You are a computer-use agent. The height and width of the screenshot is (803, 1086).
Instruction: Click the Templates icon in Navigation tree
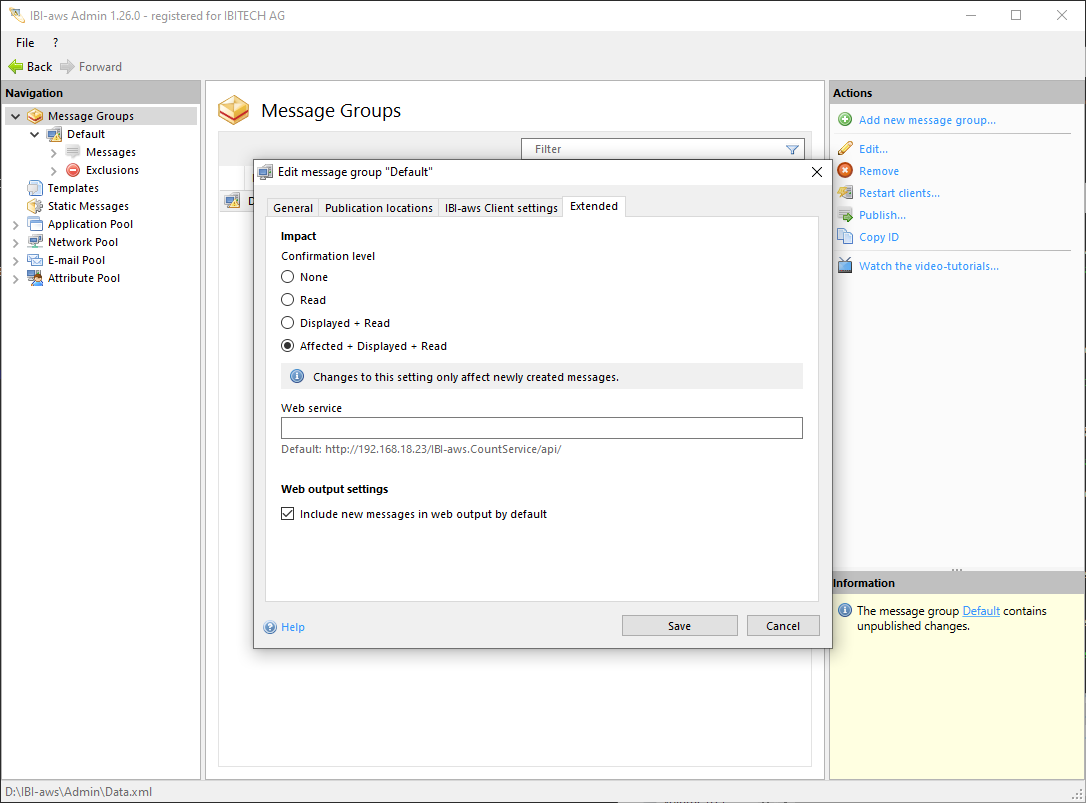point(35,188)
